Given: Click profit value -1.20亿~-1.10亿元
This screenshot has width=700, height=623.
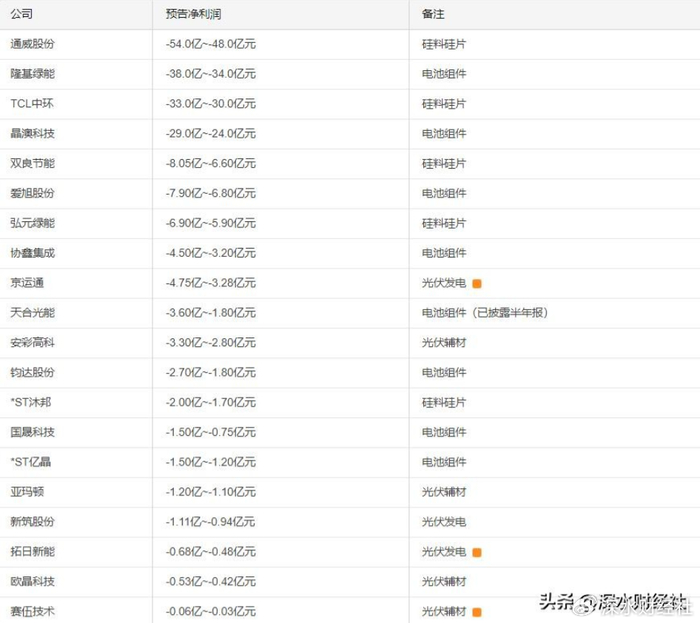Looking at the screenshot, I should 211,492.
